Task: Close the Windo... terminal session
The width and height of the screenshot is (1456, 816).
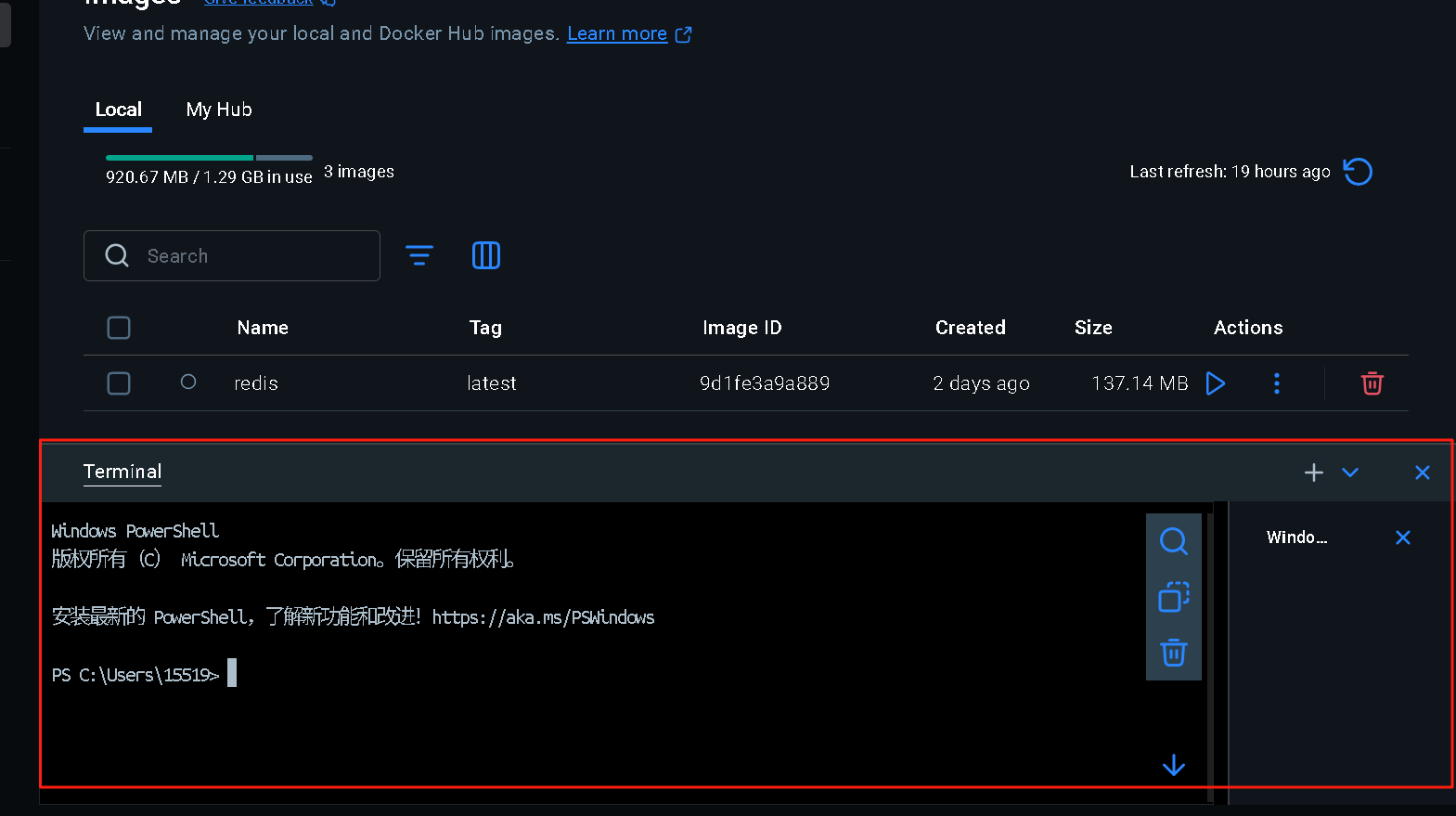Action: point(1402,538)
